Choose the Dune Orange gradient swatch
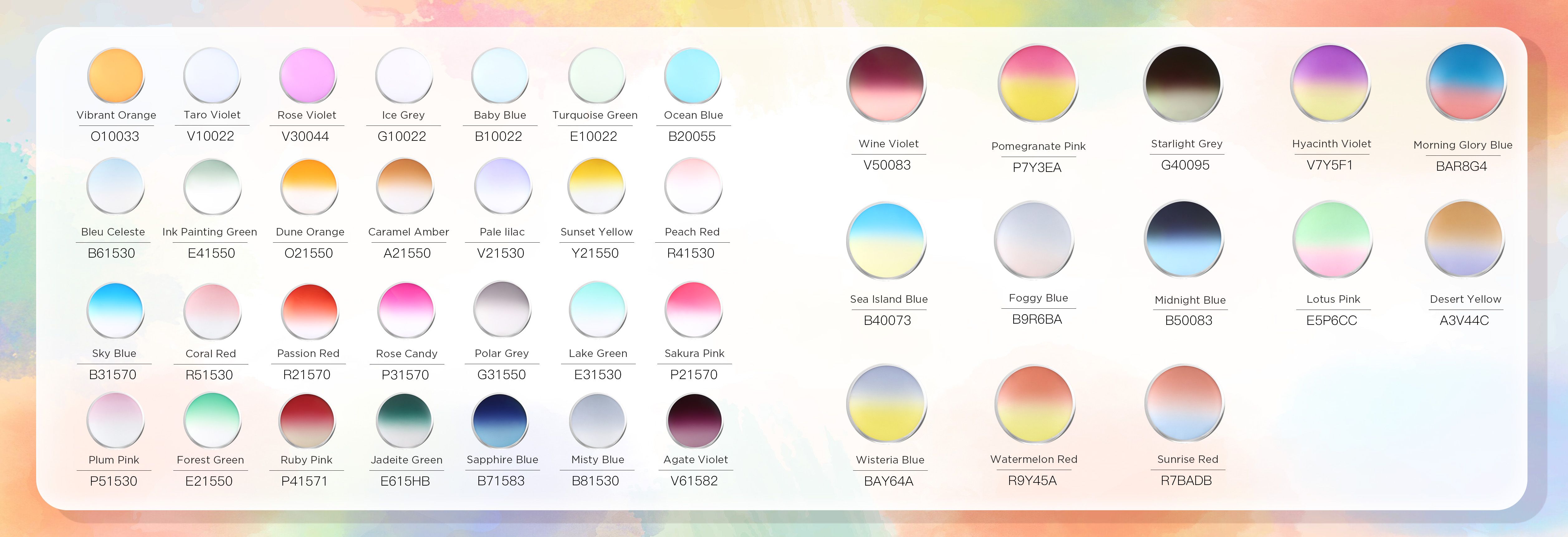This screenshot has height=537, width=1568. 309,186
